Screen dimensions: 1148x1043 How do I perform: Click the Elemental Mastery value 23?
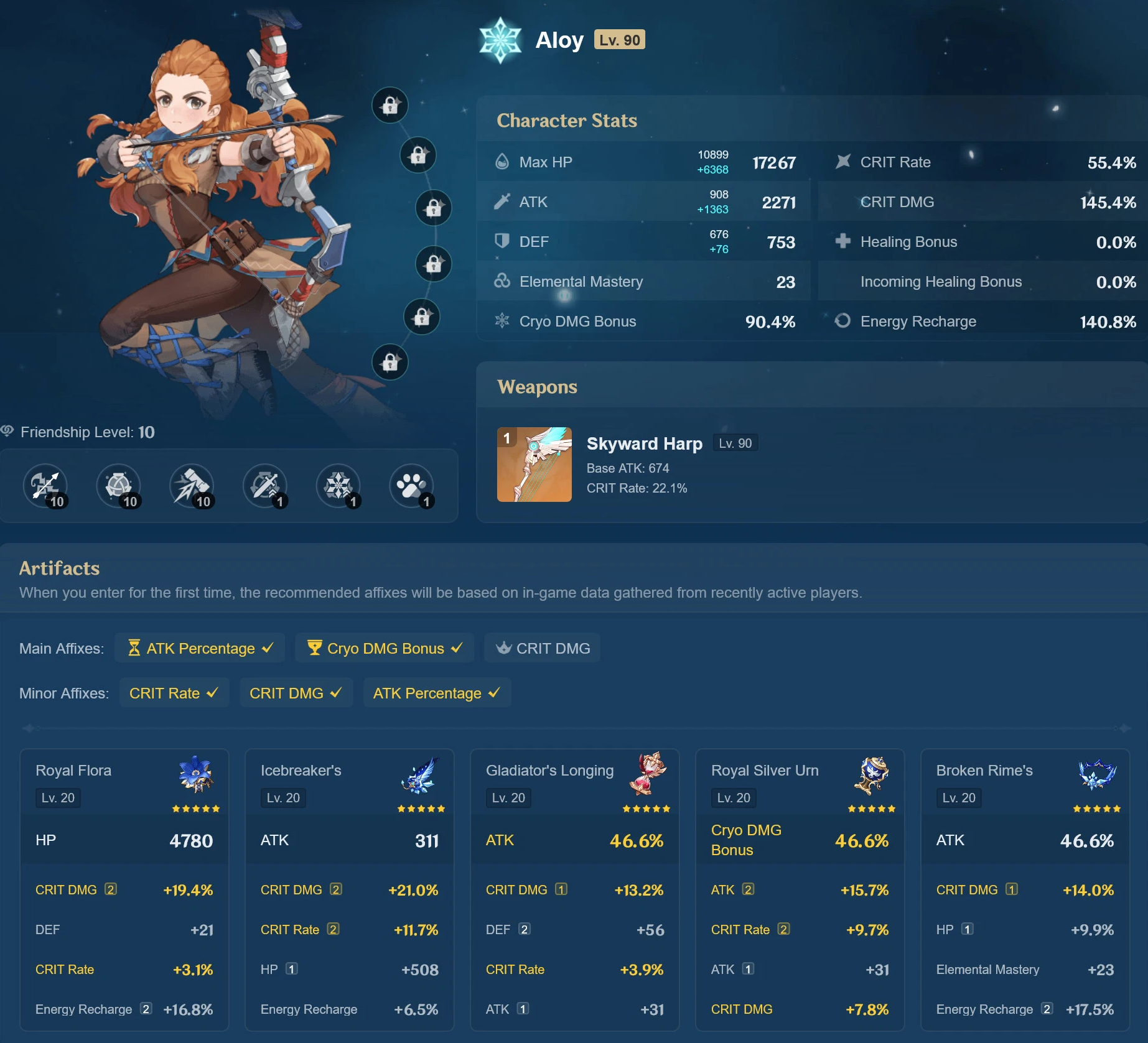[786, 282]
